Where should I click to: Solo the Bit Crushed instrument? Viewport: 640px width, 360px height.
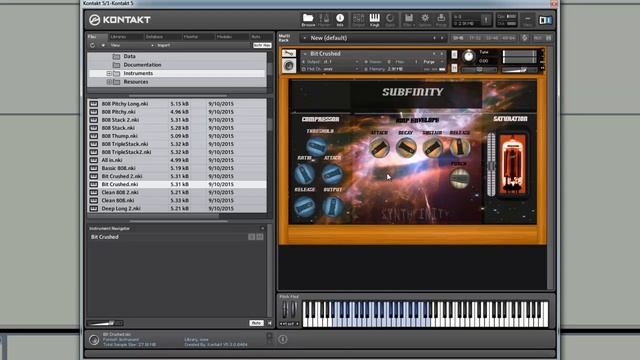pos(454,55)
